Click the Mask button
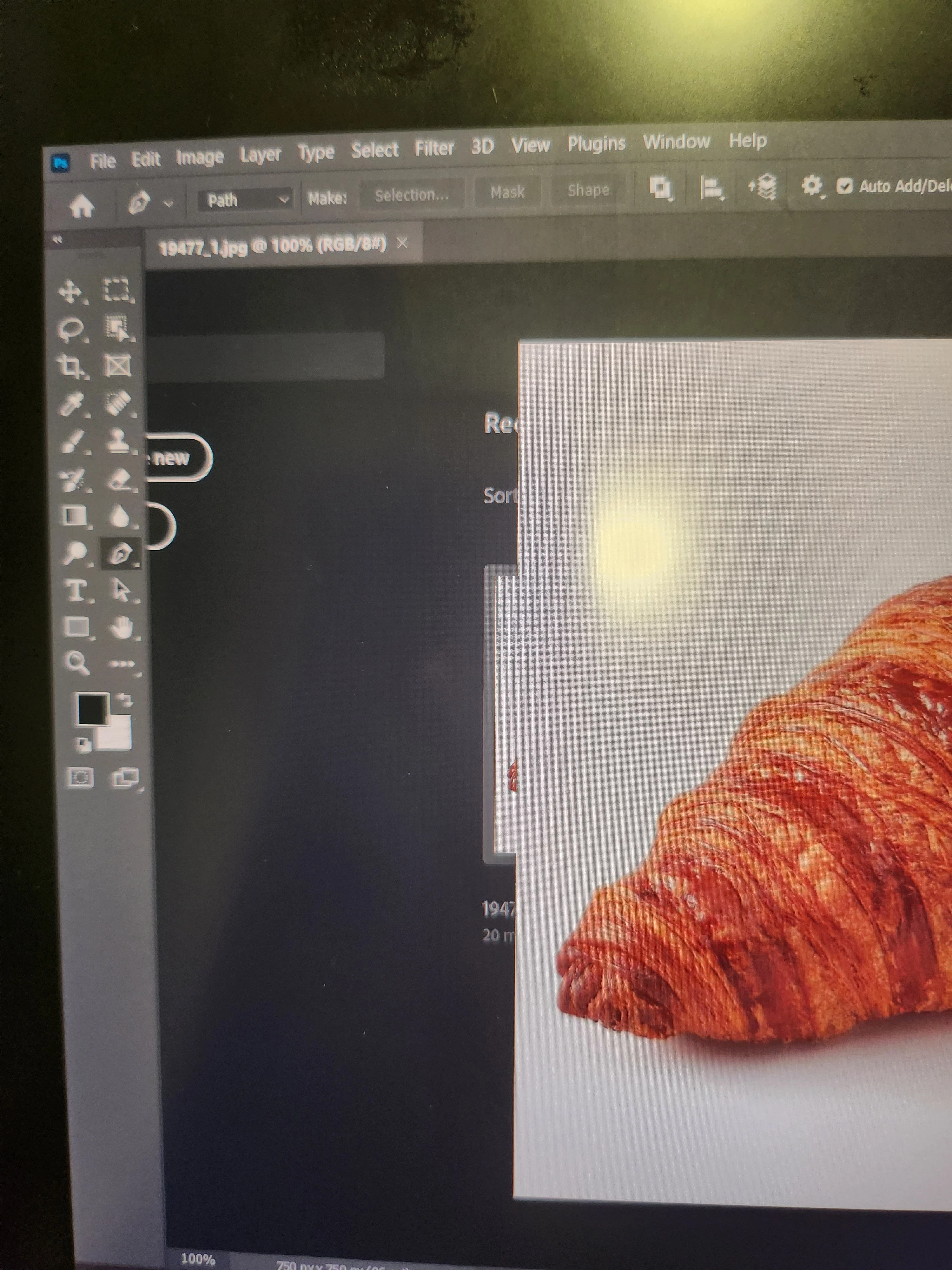Screen dimensions: 952x1270 (507, 192)
